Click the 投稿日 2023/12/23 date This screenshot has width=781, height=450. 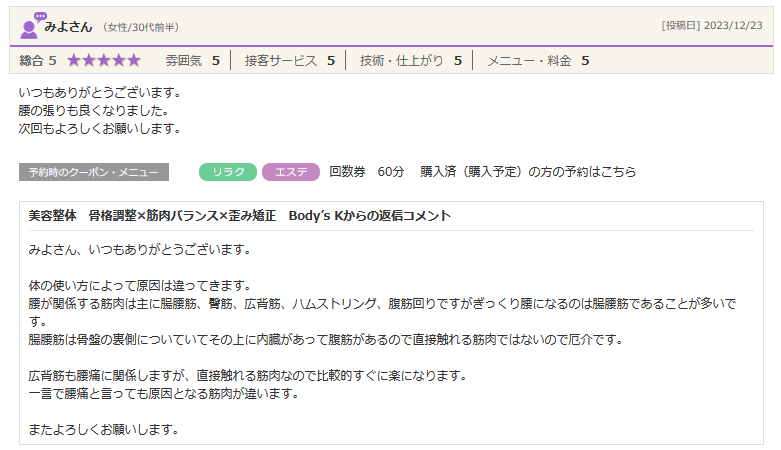(712, 26)
